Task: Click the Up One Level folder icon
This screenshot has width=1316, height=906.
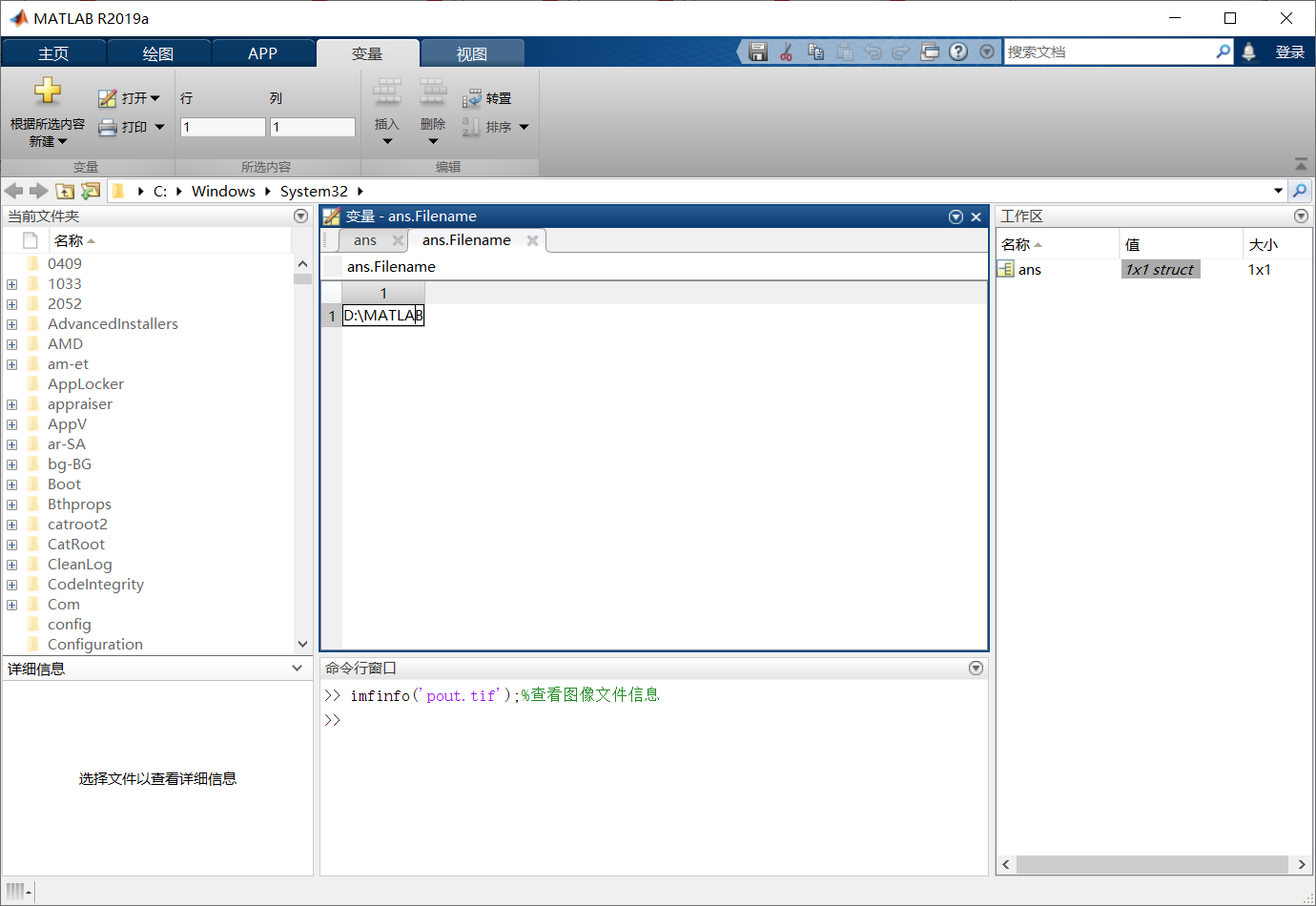Action: tap(65, 191)
